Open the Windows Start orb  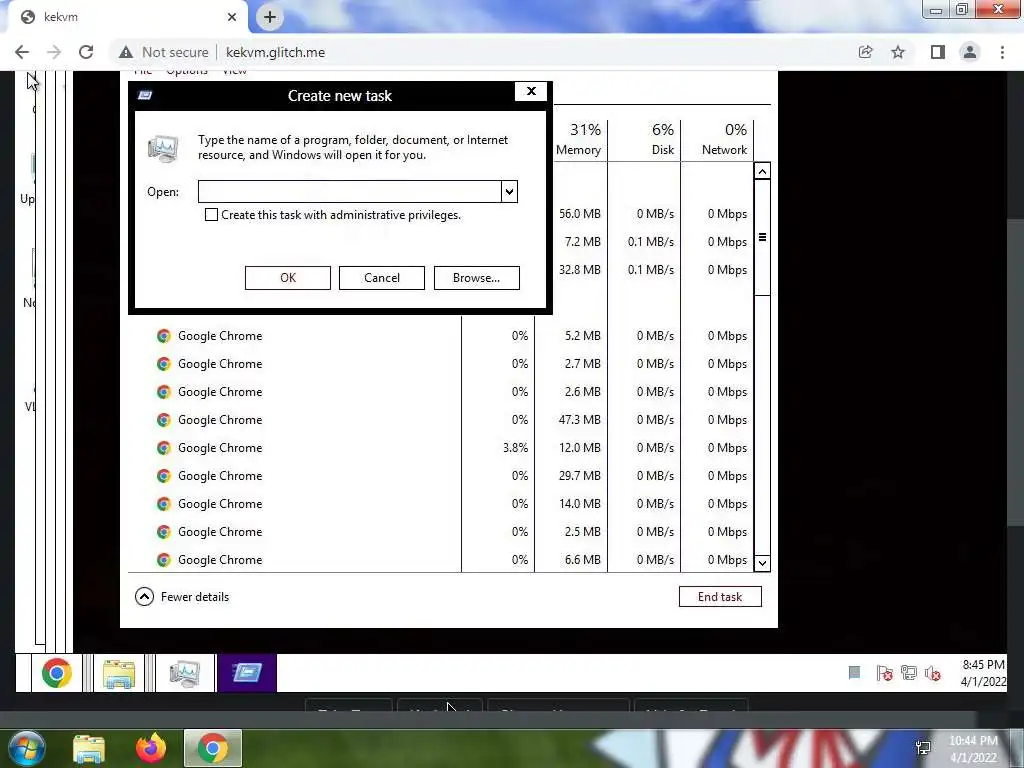pyautogui.click(x=27, y=748)
